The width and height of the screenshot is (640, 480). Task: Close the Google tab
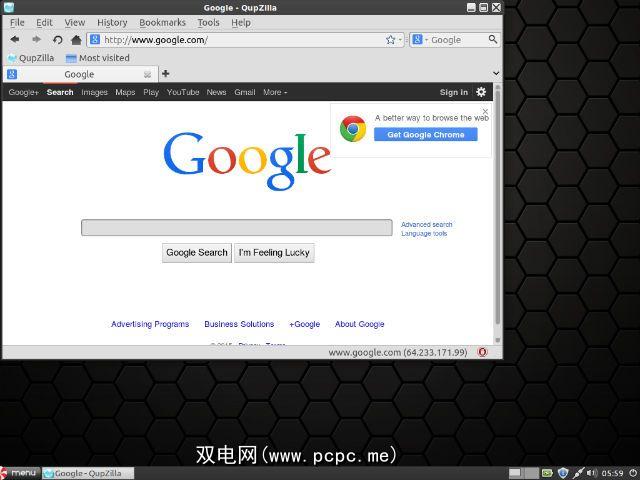tap(147, 74)
